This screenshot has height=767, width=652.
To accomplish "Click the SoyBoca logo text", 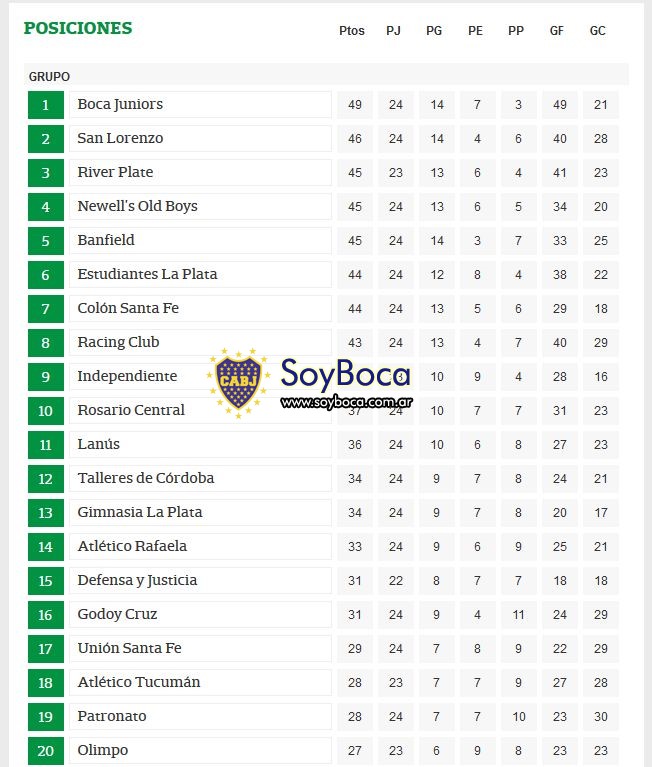I will [x=345, y=375].
